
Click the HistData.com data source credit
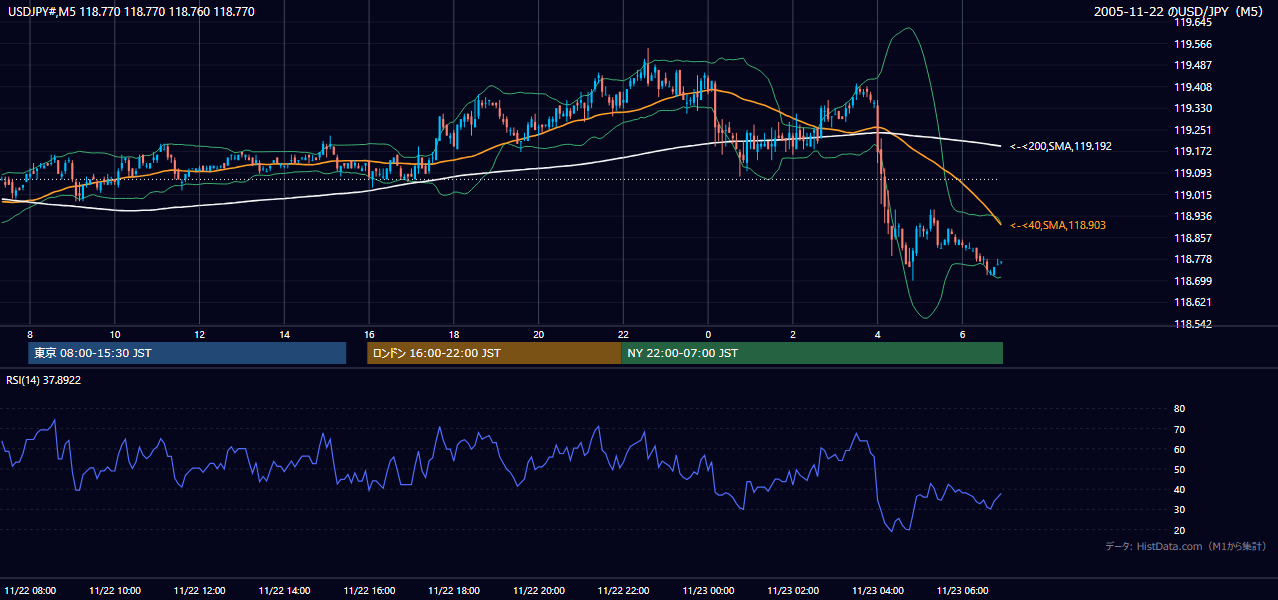[1186, 546]
